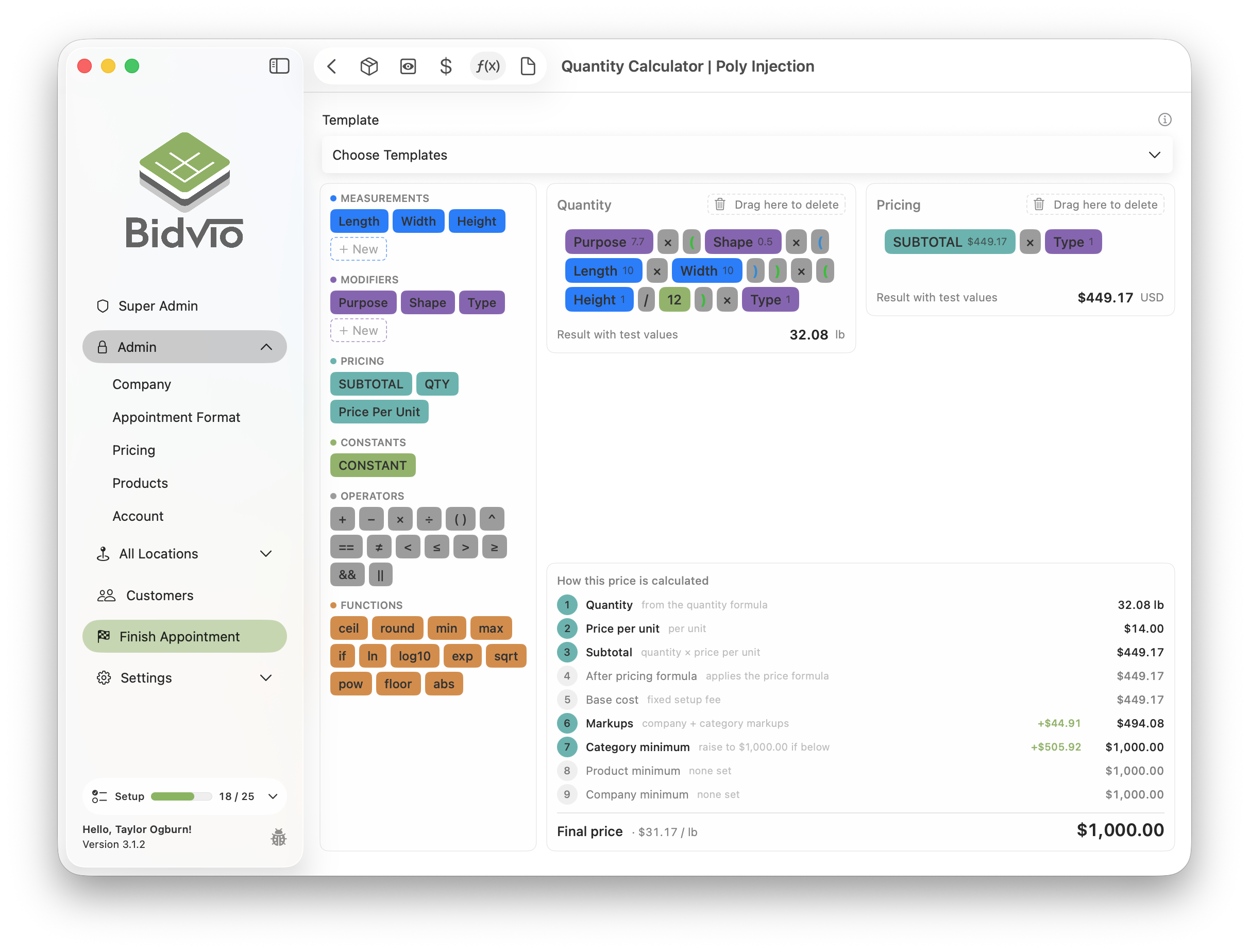Click the caret exponent operator chip
This screenshot has width=1249, height=952.
coord(492,519)
